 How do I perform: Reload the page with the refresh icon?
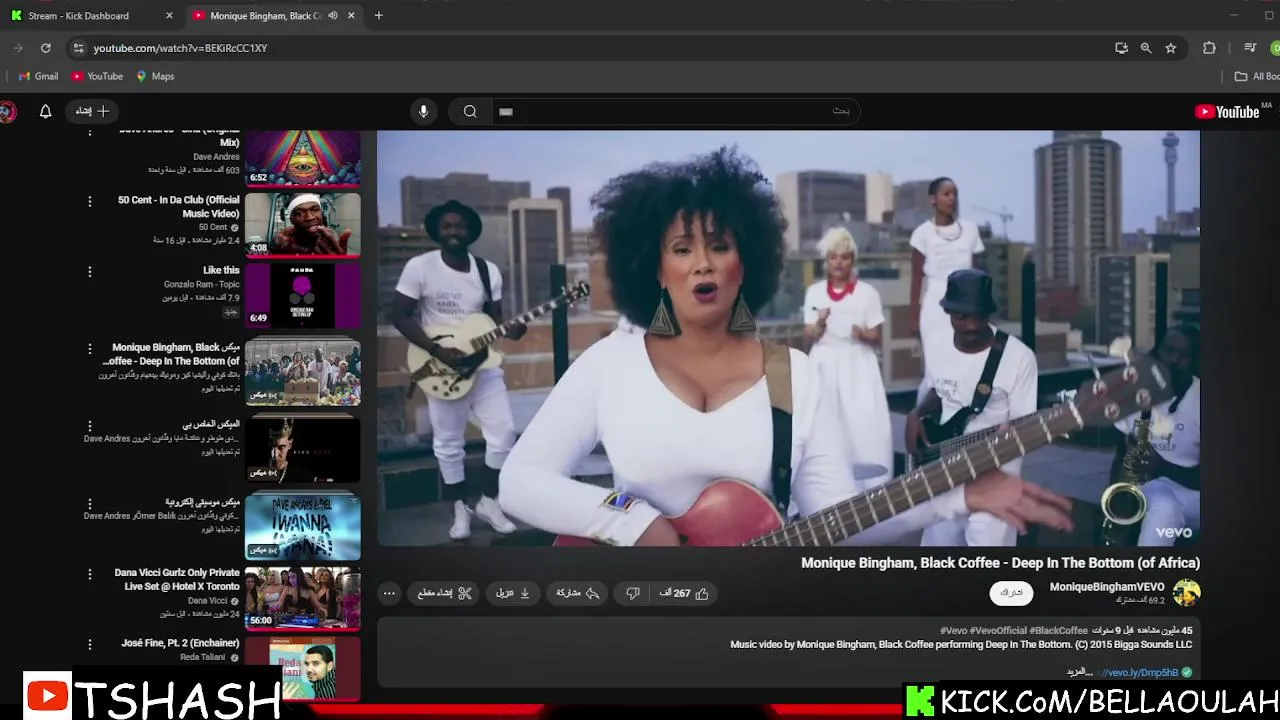(45, 48)
